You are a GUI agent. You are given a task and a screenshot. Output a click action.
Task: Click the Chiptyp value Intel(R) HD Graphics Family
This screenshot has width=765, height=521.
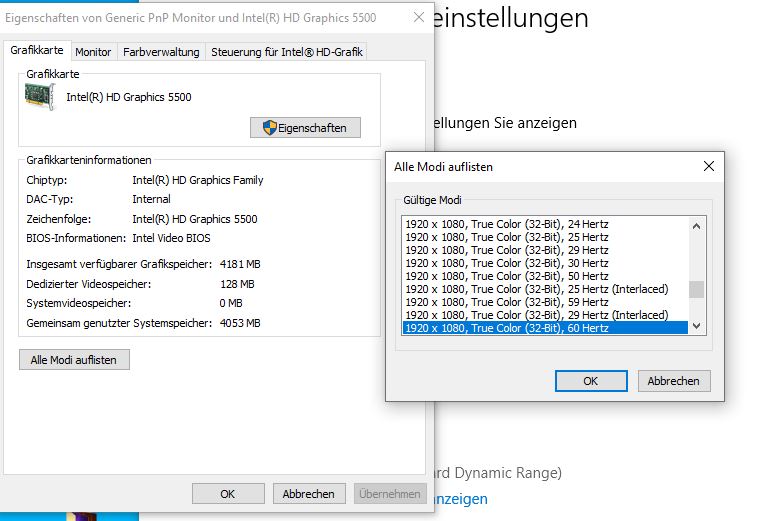(198, 180)
